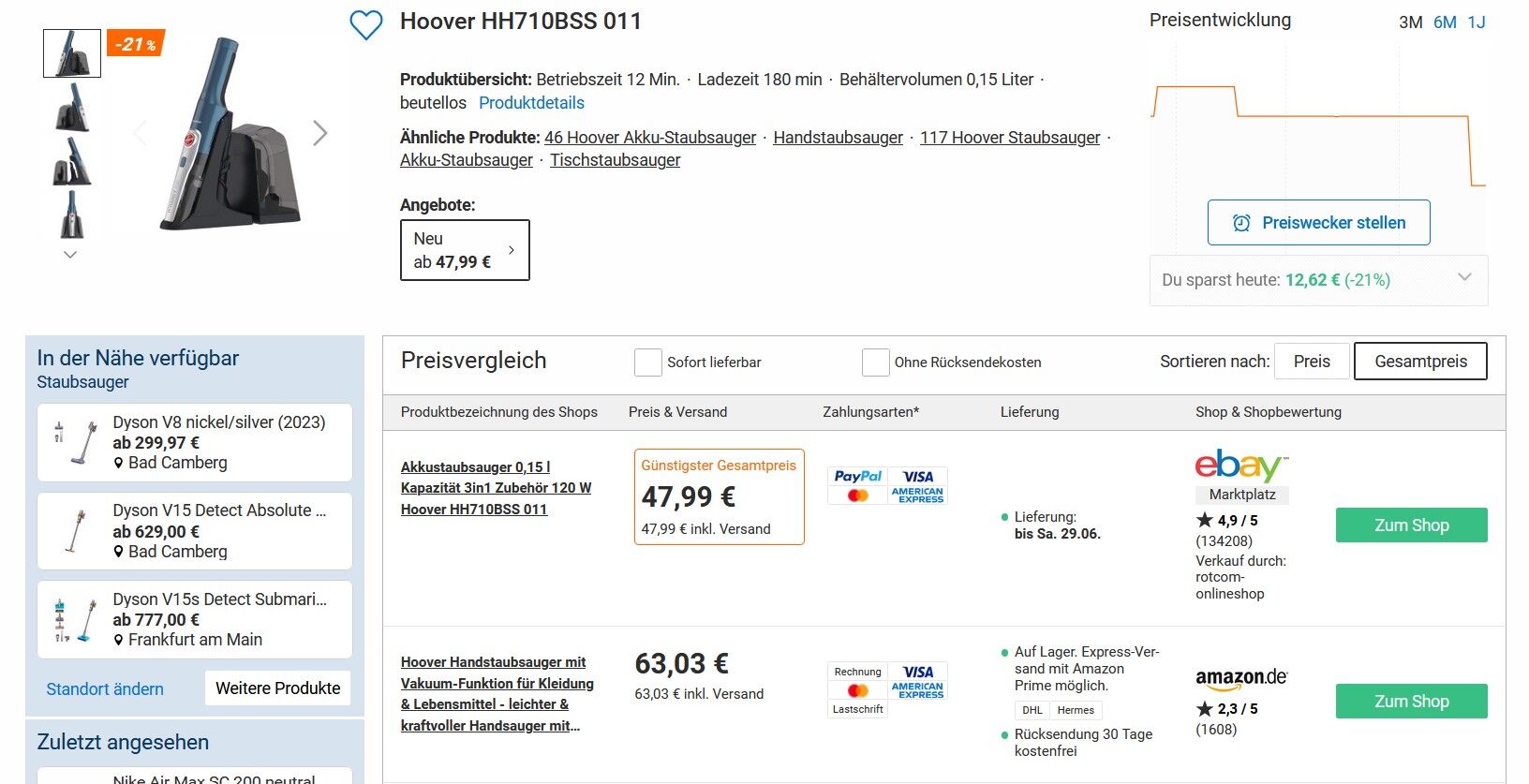Open the eBay shop logo
1529x784 pixels.
1241,466
